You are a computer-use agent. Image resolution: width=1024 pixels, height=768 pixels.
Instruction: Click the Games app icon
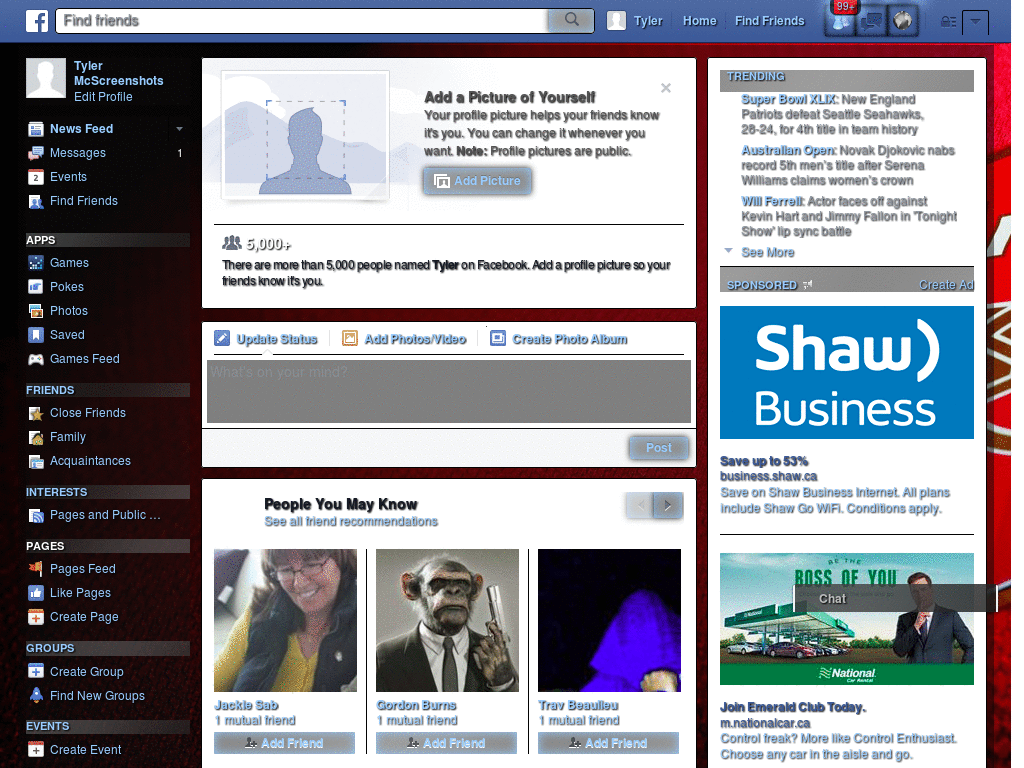pyautogui.click(x=36, y=263)
